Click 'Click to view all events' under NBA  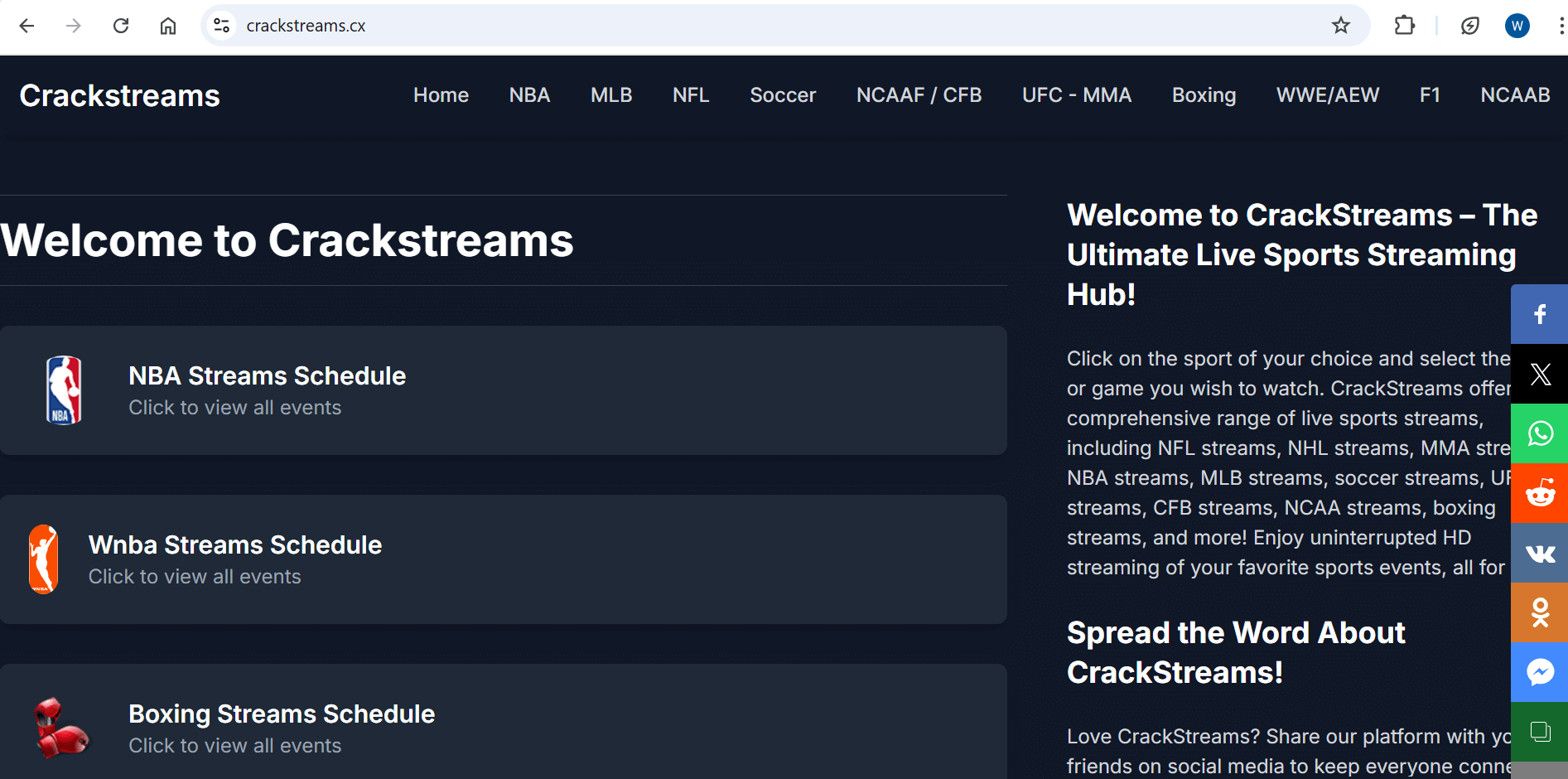coord(235,408)
